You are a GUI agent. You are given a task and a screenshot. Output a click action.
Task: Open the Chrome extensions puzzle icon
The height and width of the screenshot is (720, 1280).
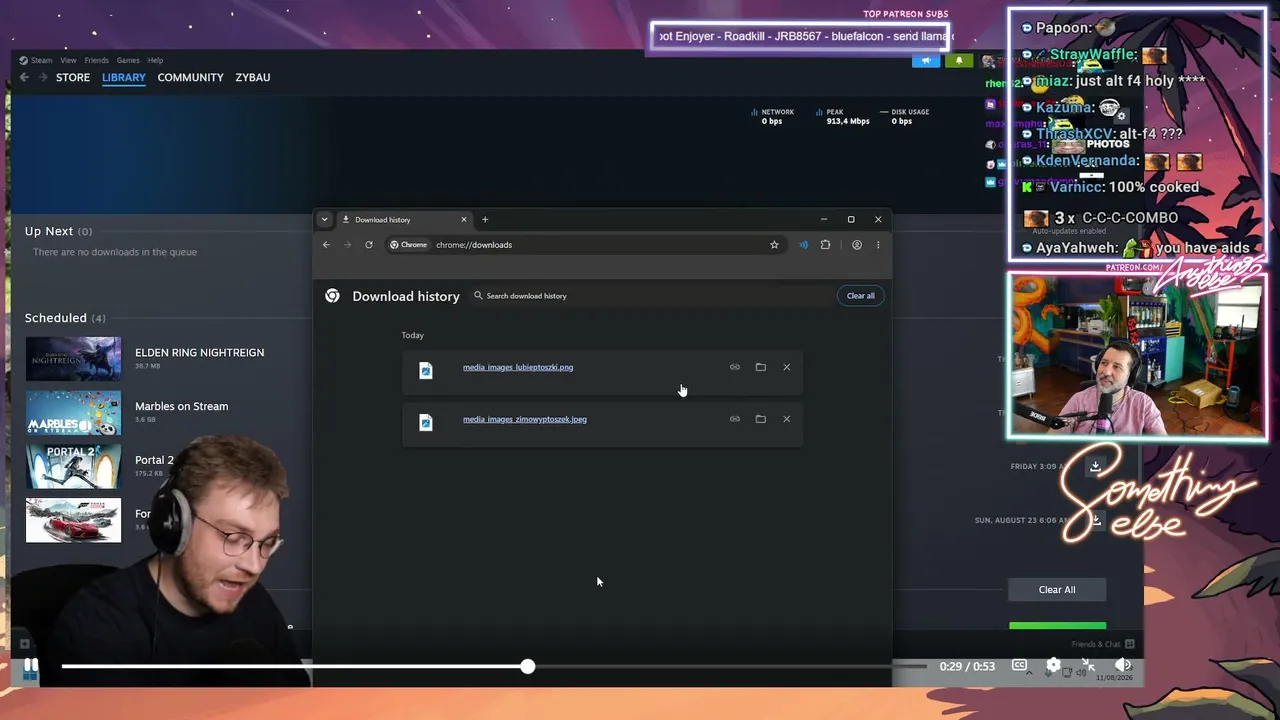[825, 245]
